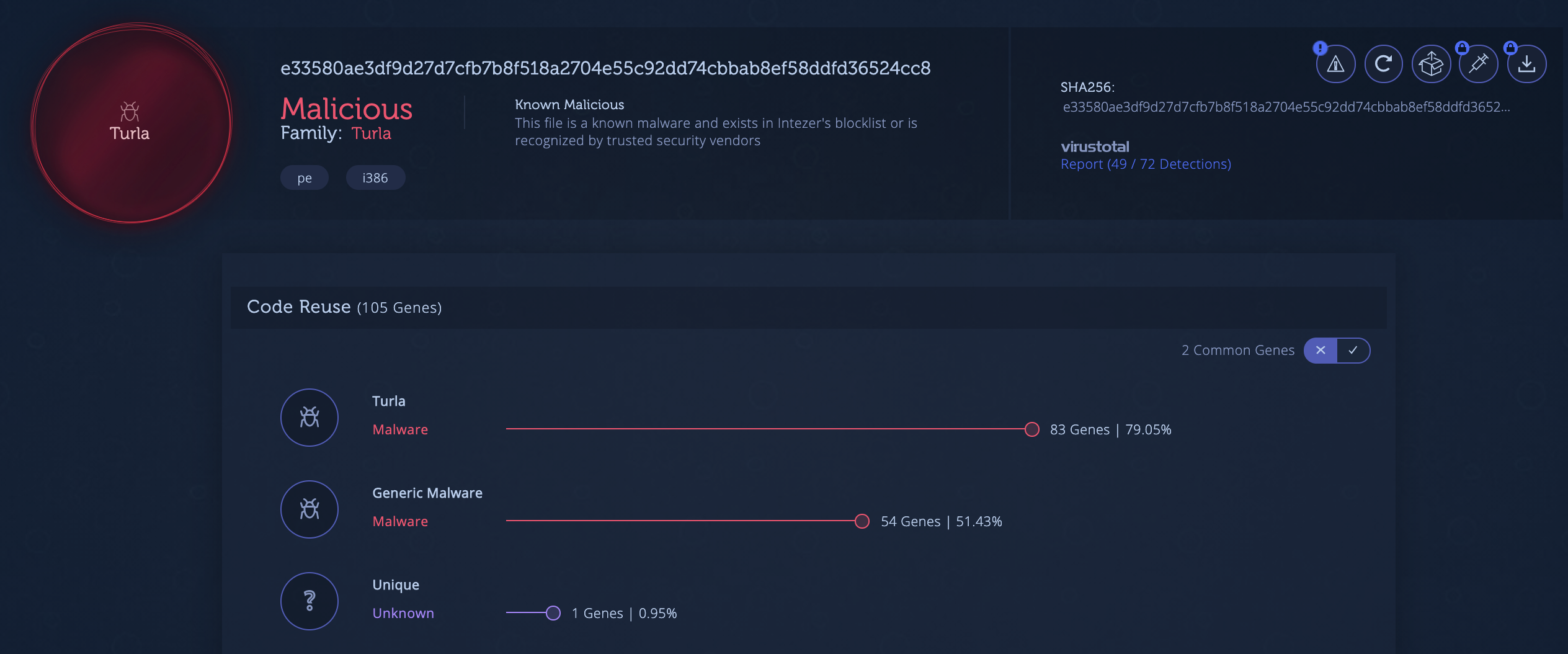Click the locked download file icon
This screenshot has width=1568, height=654.
click(x=1526, y=64)
